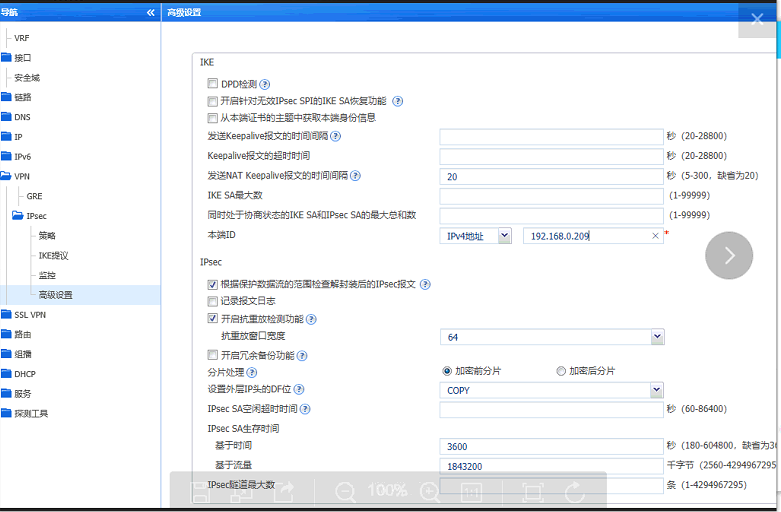Image resolution: width=781 pixels, height=512 pixels.
Task: Select the 加密后分片 radio button
Action: pos(561,371)
